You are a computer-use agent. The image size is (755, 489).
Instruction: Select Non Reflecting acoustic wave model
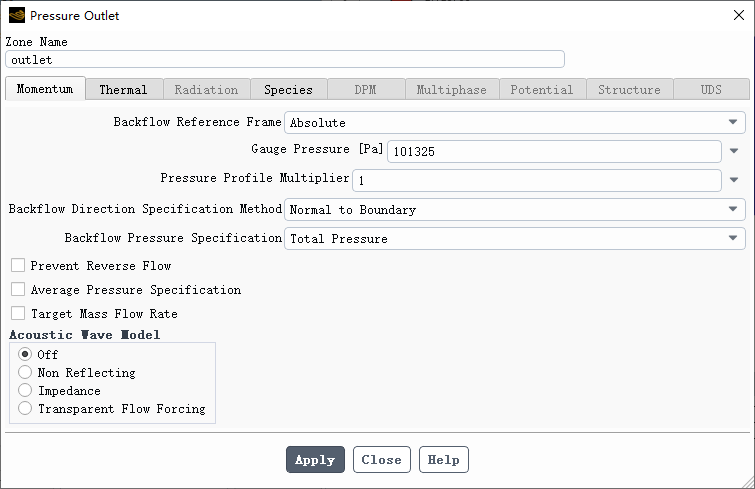(25, 373)
